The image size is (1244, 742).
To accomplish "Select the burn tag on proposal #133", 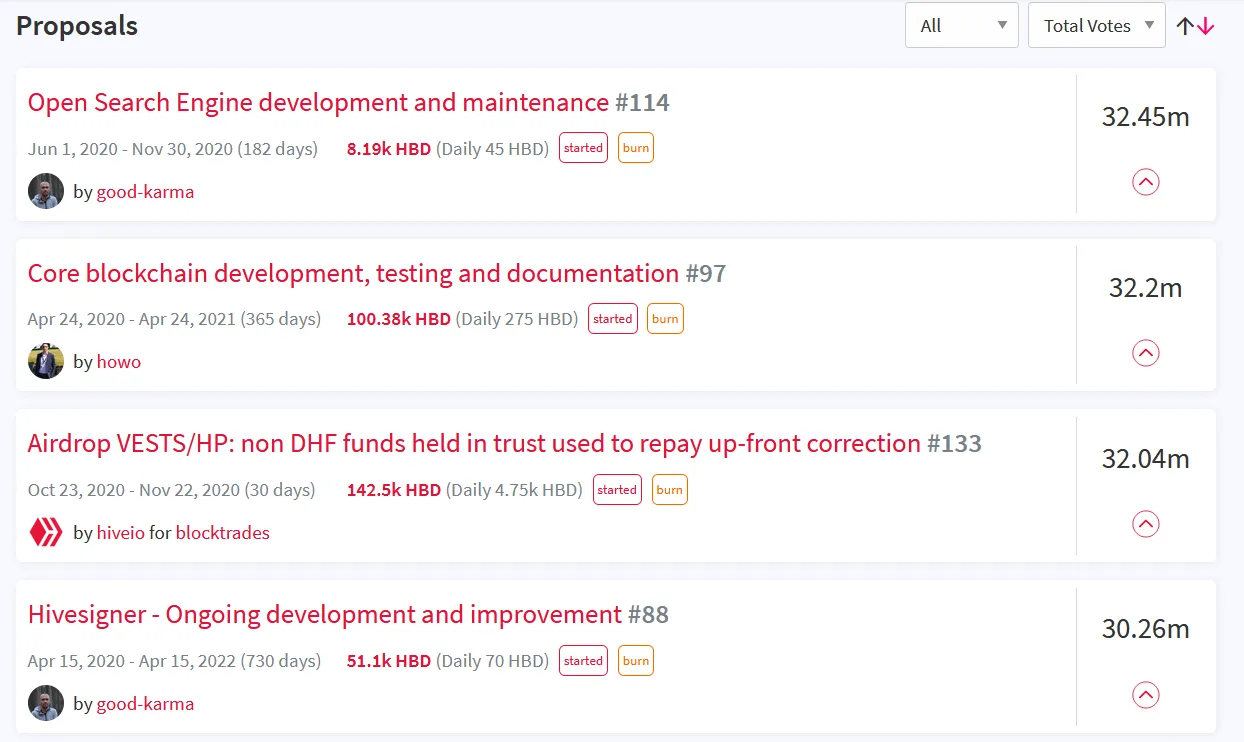I will [670, 490].
